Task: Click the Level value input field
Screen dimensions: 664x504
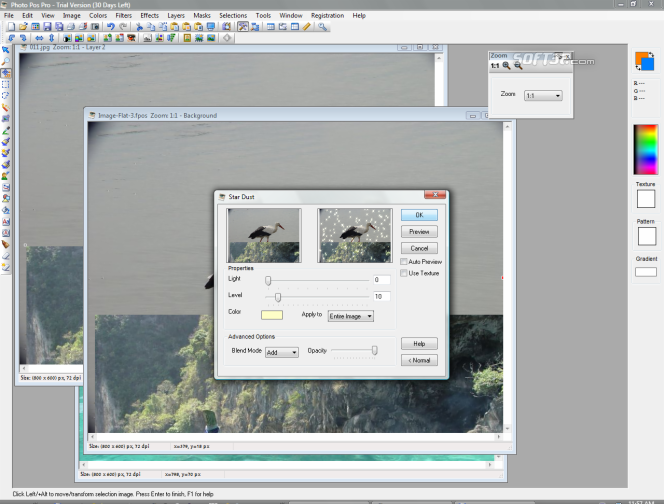Action: (382, 296)
